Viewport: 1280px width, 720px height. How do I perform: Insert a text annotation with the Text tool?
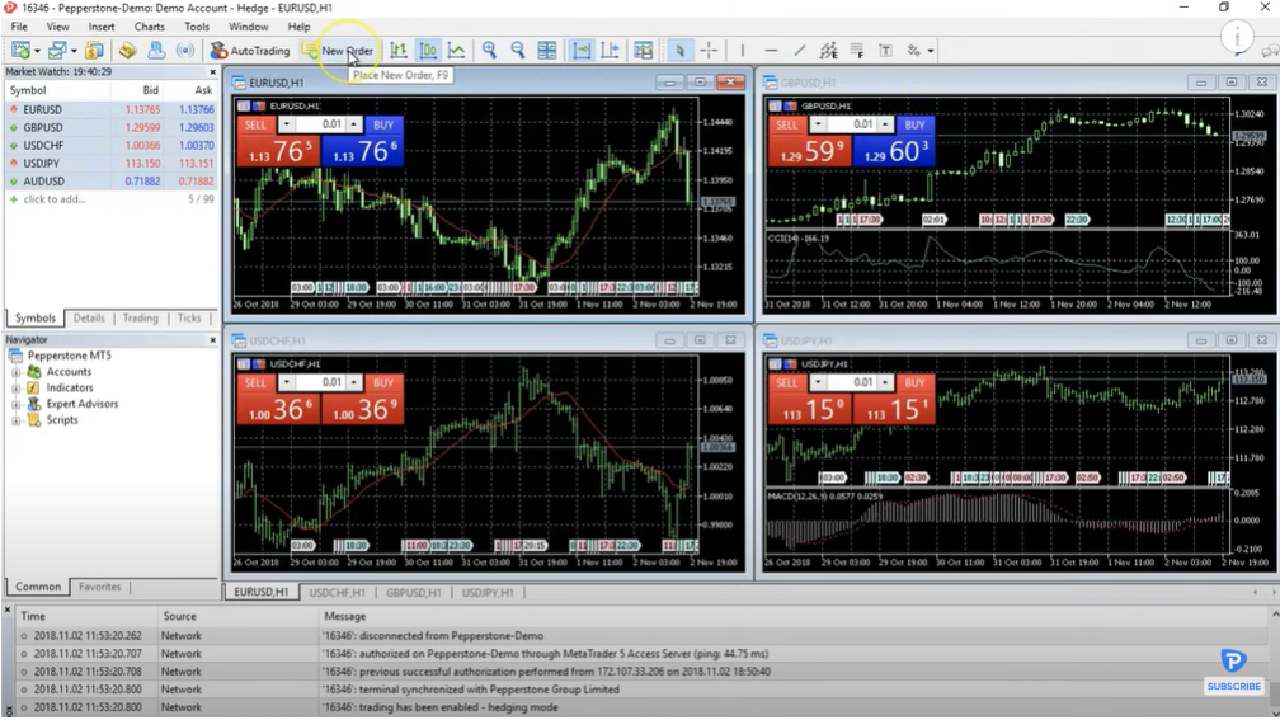(x=885, y=50)
